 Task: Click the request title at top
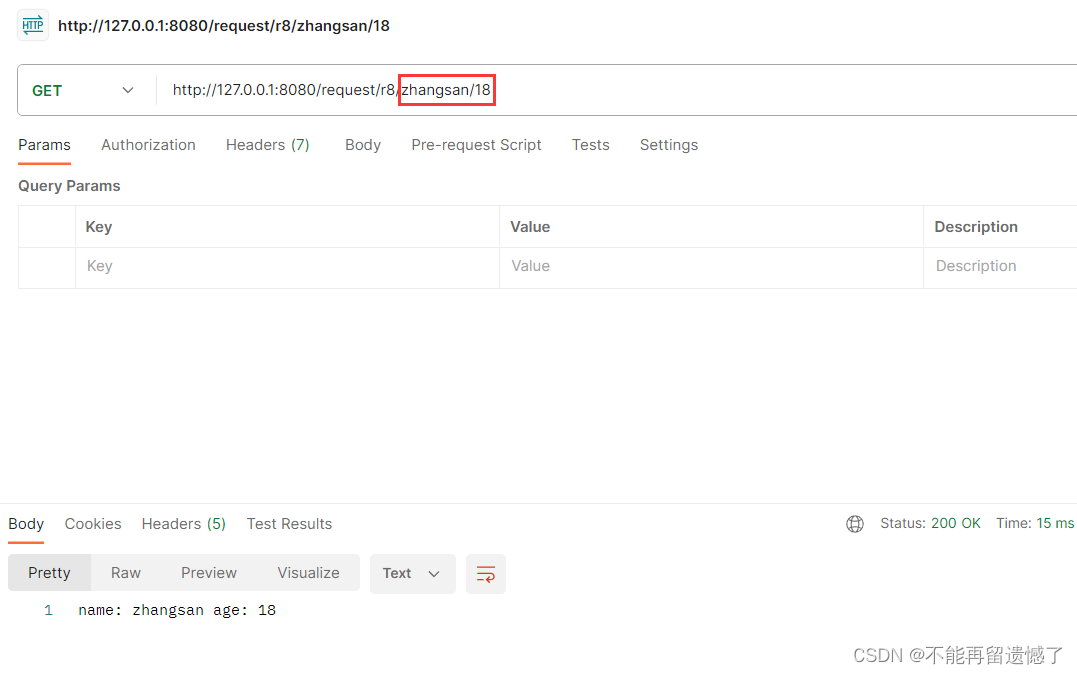point(224,26)
